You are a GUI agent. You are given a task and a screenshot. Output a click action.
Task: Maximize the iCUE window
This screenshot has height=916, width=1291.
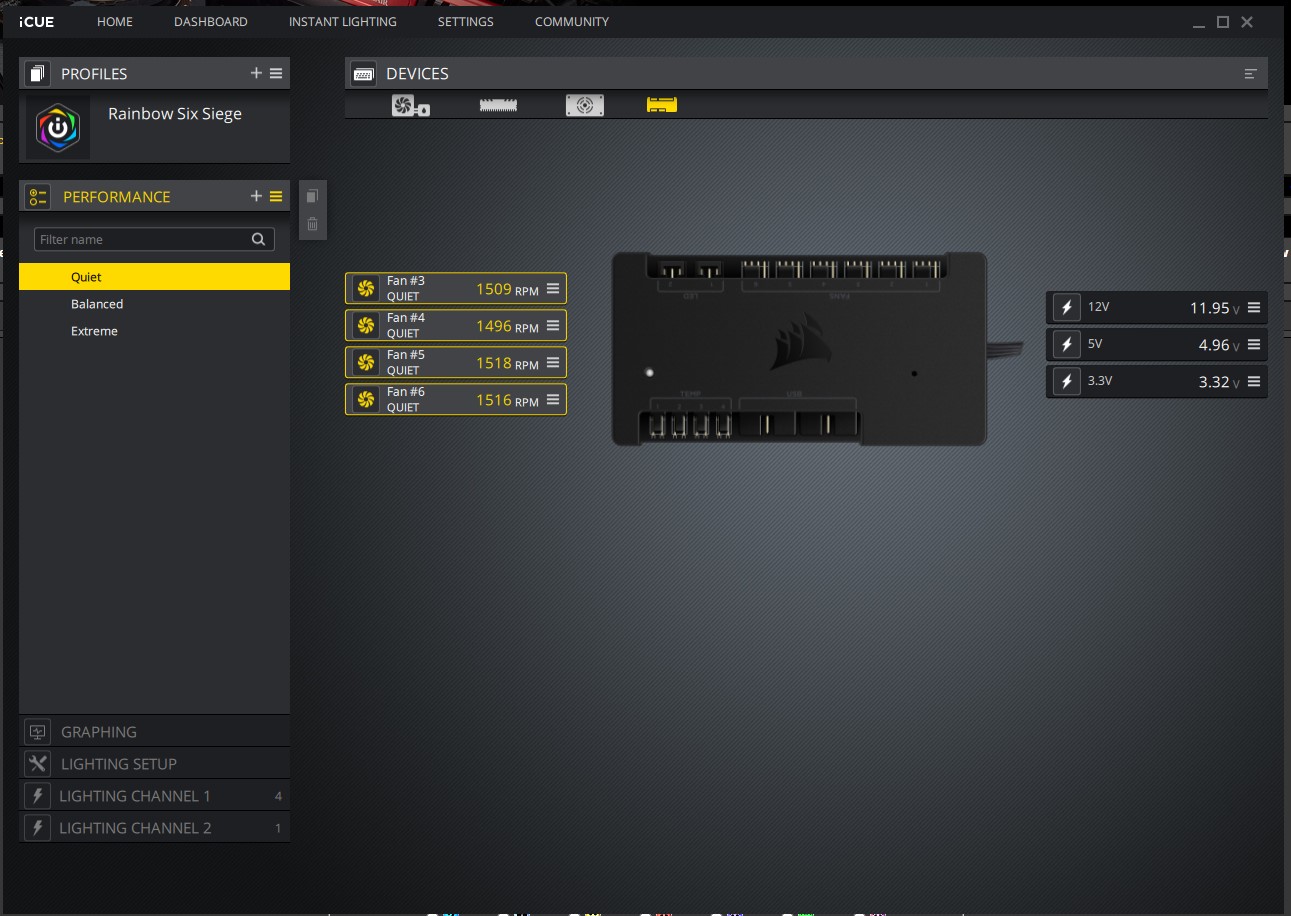click(1223, 22)
